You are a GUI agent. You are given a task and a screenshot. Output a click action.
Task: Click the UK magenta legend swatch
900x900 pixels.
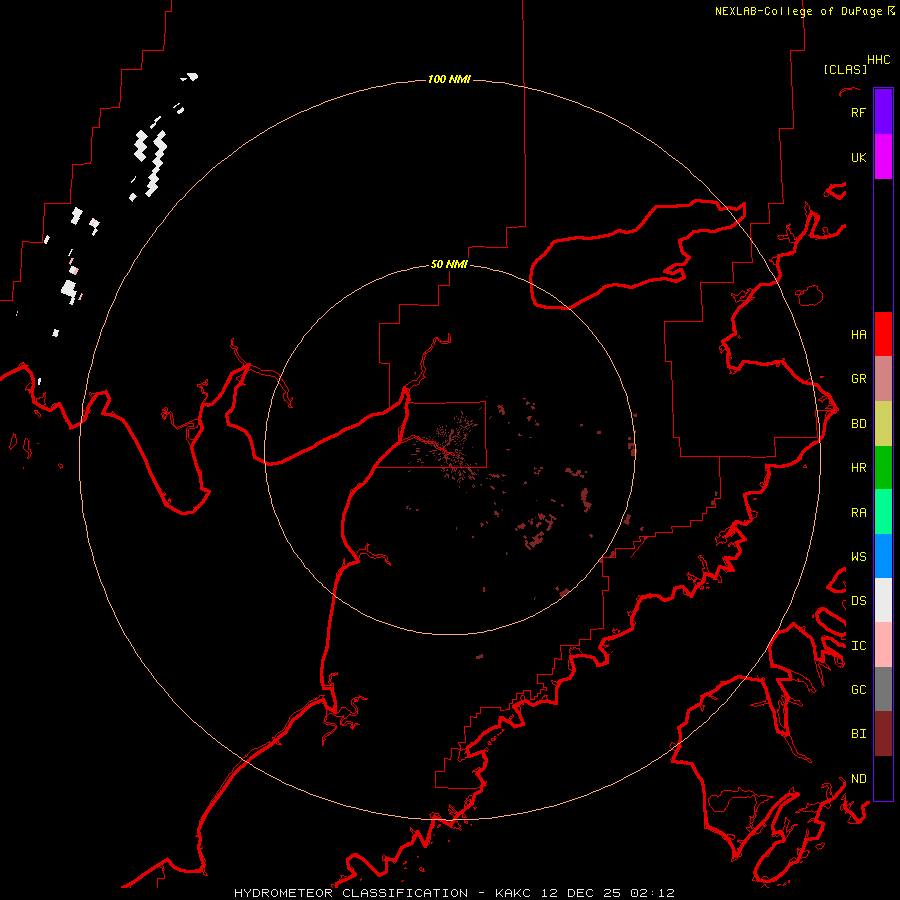click(883, 157)
